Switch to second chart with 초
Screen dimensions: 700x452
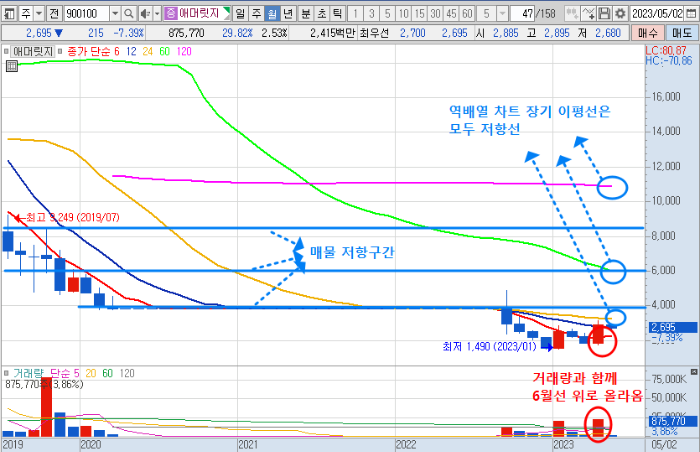click(322, 13)
